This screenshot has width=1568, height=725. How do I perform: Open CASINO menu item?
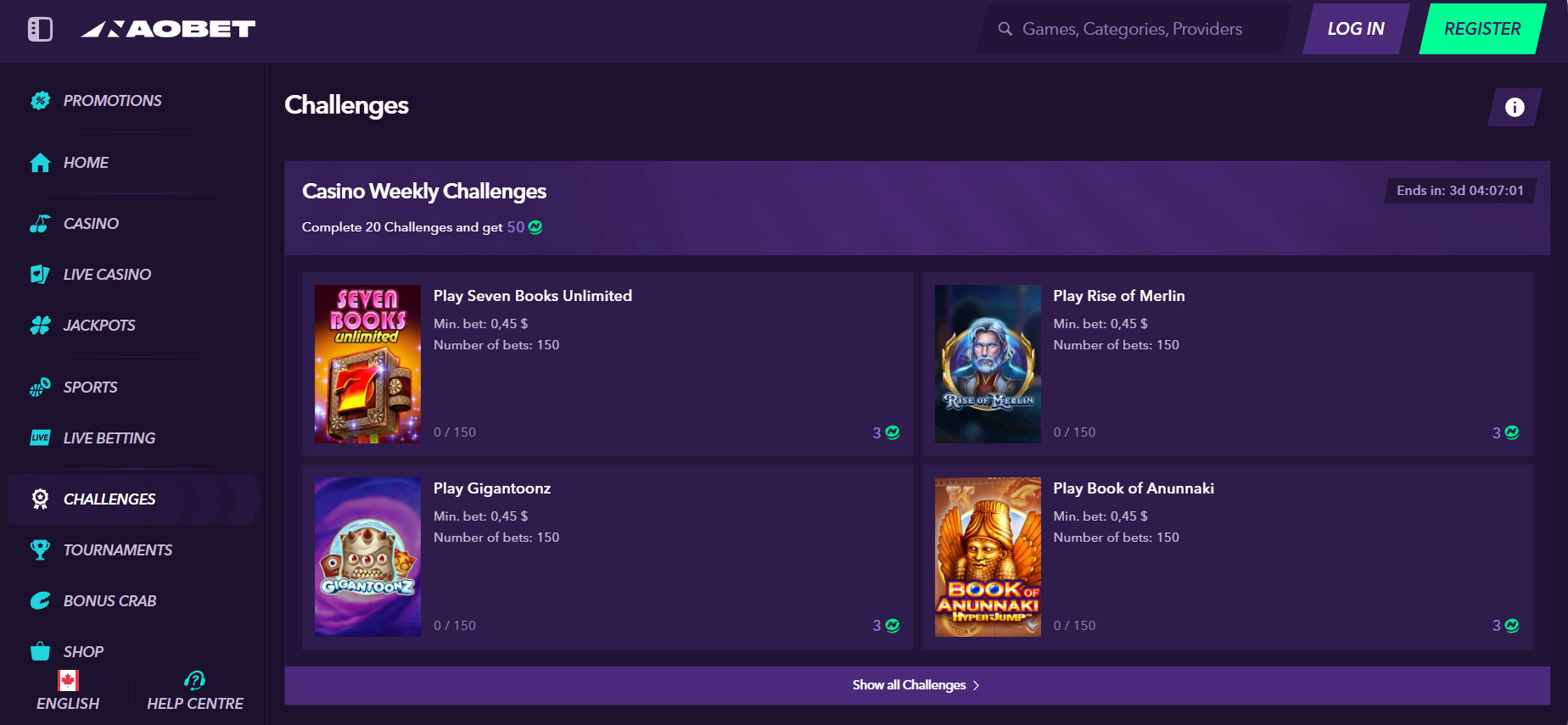coord(91,224)
